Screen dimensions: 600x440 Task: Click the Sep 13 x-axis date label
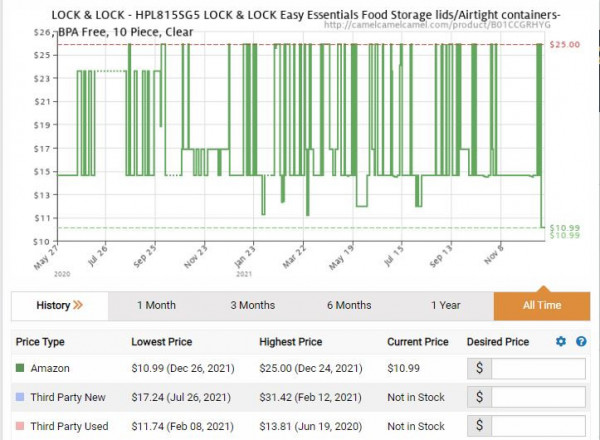[440, 256]
